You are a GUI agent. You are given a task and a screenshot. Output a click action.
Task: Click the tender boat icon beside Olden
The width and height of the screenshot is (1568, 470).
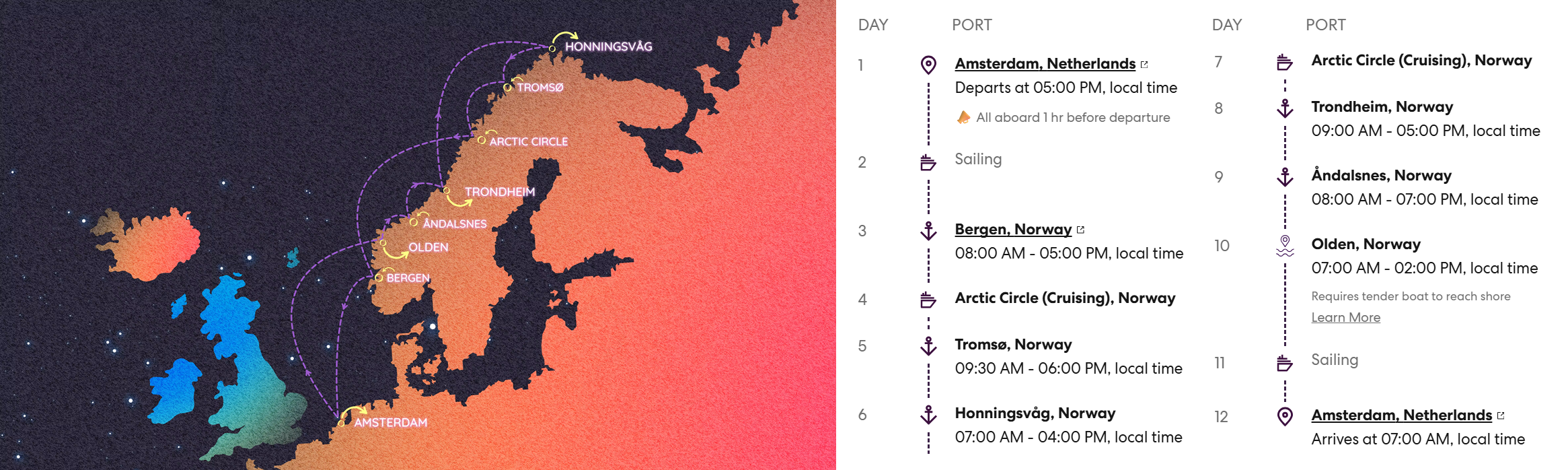(x=1285, y=246)
